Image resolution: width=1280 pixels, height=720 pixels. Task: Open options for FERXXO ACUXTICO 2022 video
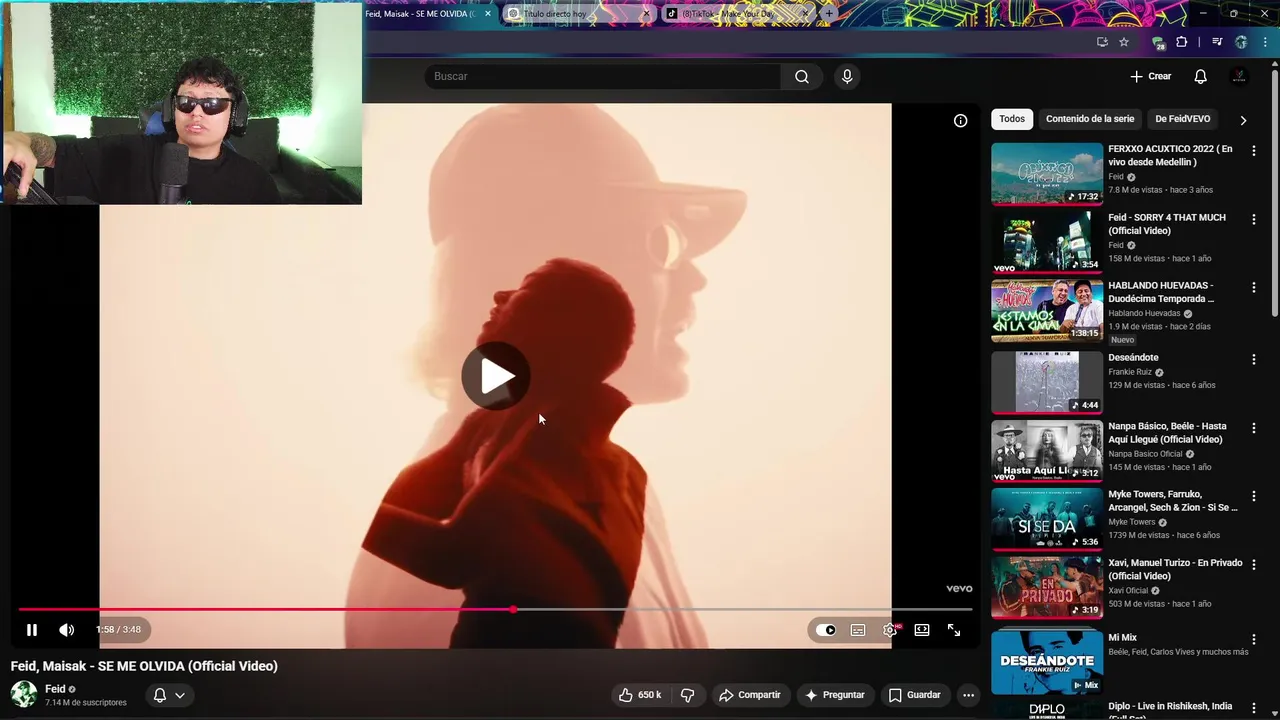tap(1254, 151)
